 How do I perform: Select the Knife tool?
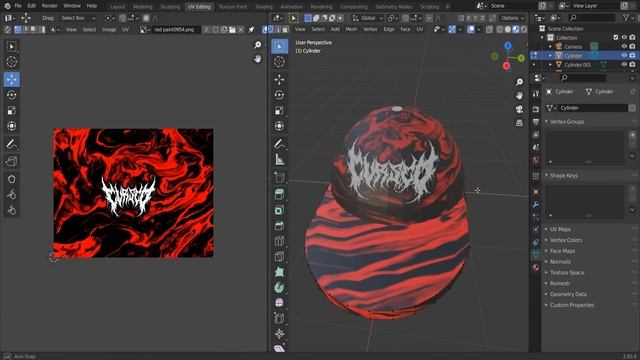[x=279, y=257]
